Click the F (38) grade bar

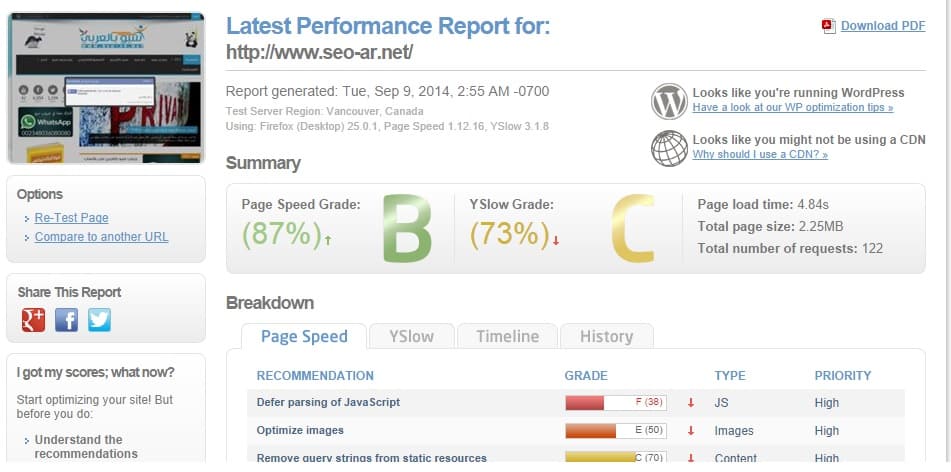pyautogui.click(x=616, y=402)
